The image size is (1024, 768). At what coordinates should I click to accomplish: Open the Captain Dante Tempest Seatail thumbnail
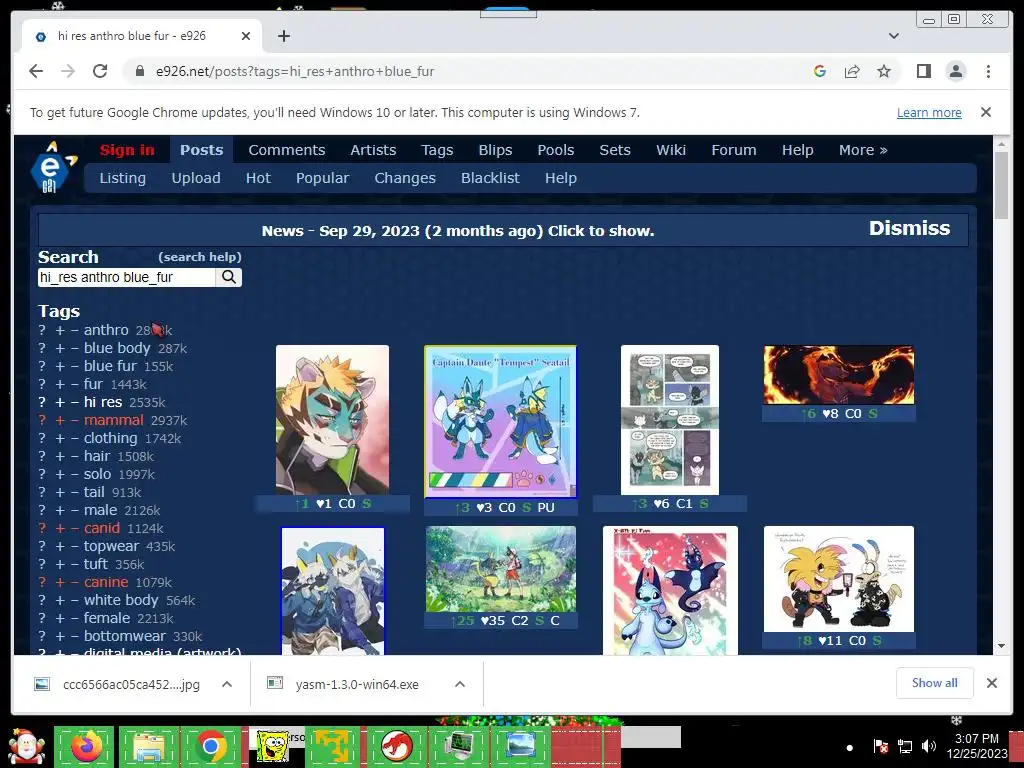[x=500, y=422]
